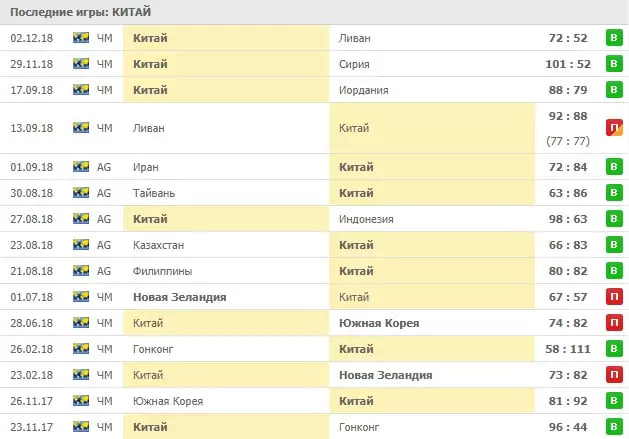Click the score 72 : 84
Screen dimensions: 629x439
(x=568, y=167)
